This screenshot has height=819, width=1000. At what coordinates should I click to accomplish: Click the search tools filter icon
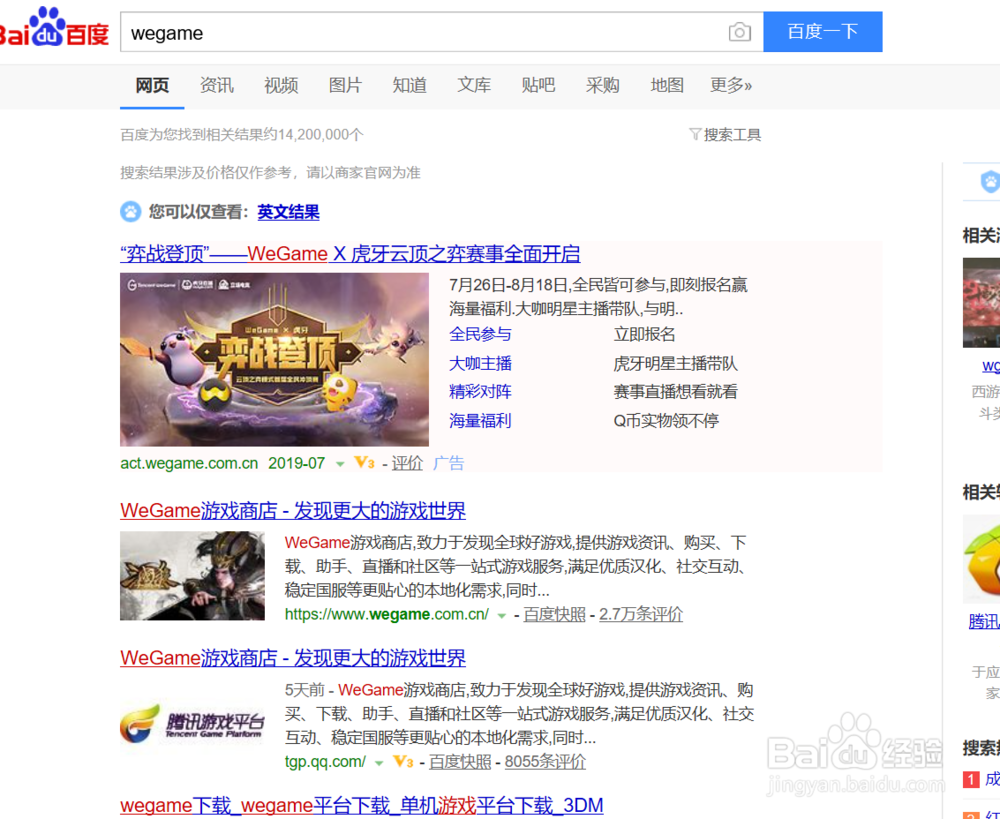(x=695, y=134)
